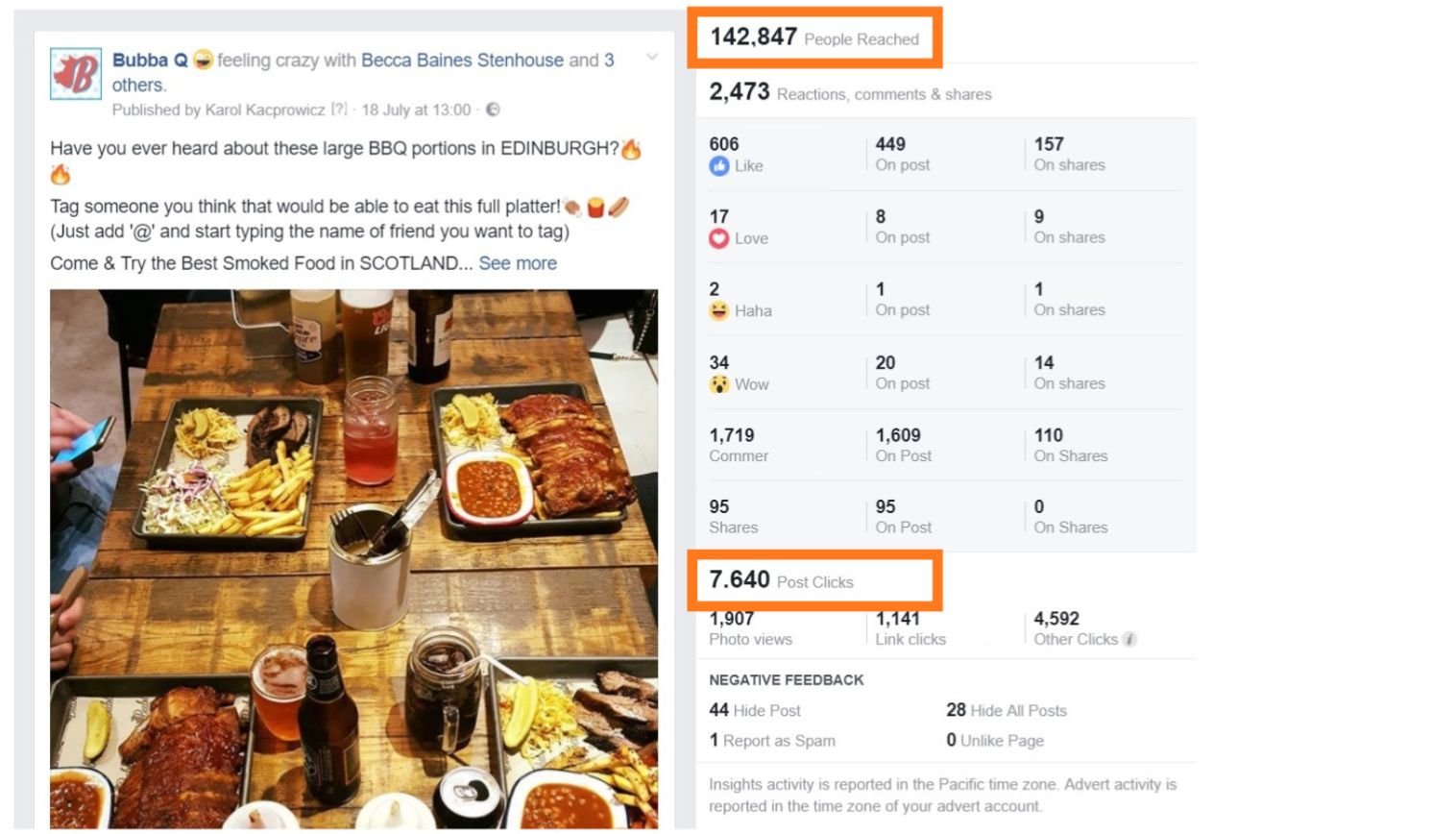Open the Bubba Q page link
Image resolution: width=1456 pixels, height=834 pixels.
[x=150, y=60]
